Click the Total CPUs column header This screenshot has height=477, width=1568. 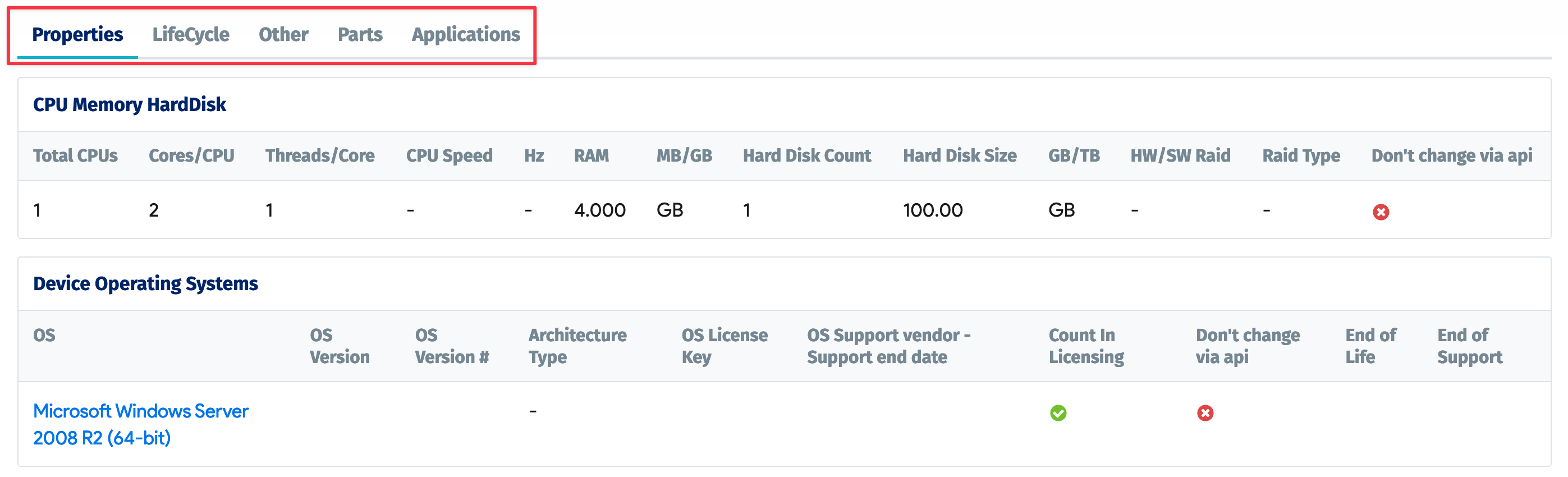click(x=75, y=156)
